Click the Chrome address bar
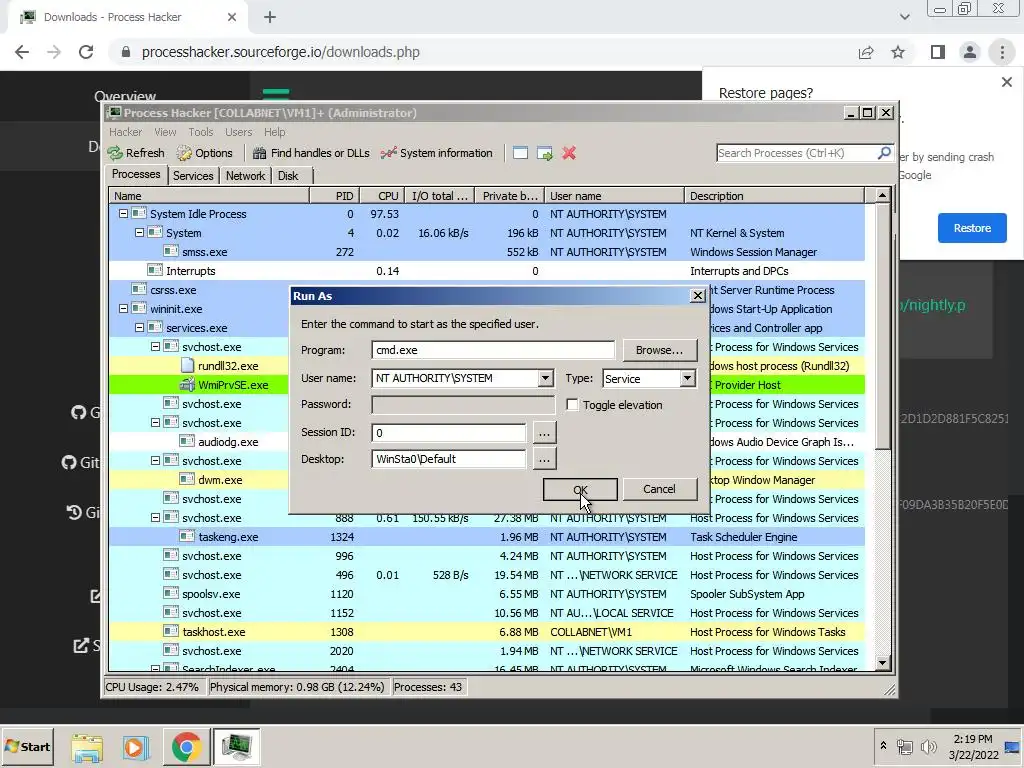 point(483,52)
